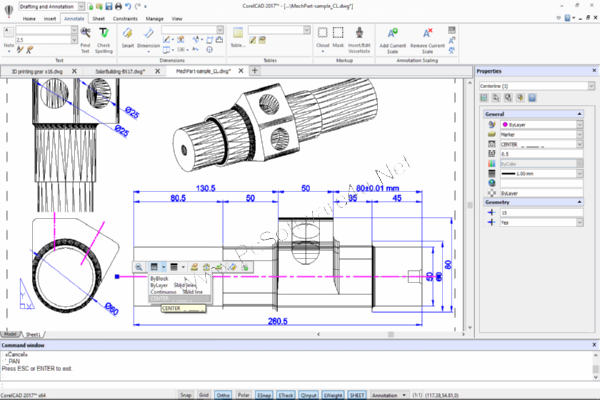Create a new drawing from quick access toolbar
This screenshot has height=400, width=600.
tap(90, 7)
